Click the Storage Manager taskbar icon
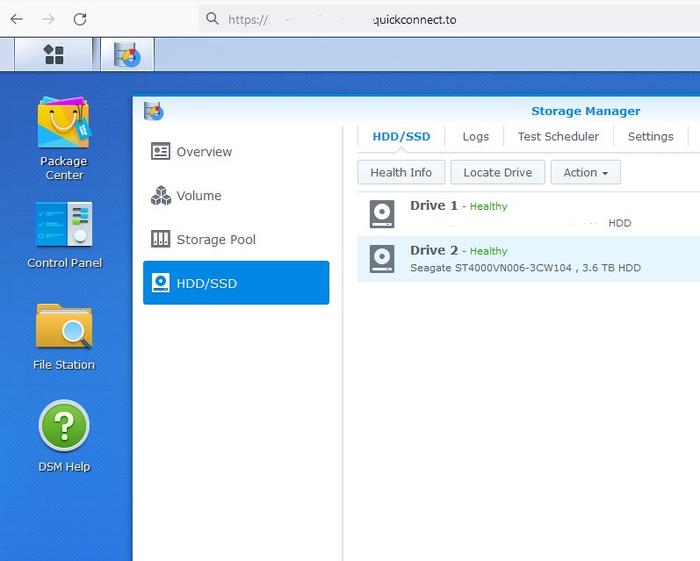This screenshot has width=700, height=561. click(127, 55)
